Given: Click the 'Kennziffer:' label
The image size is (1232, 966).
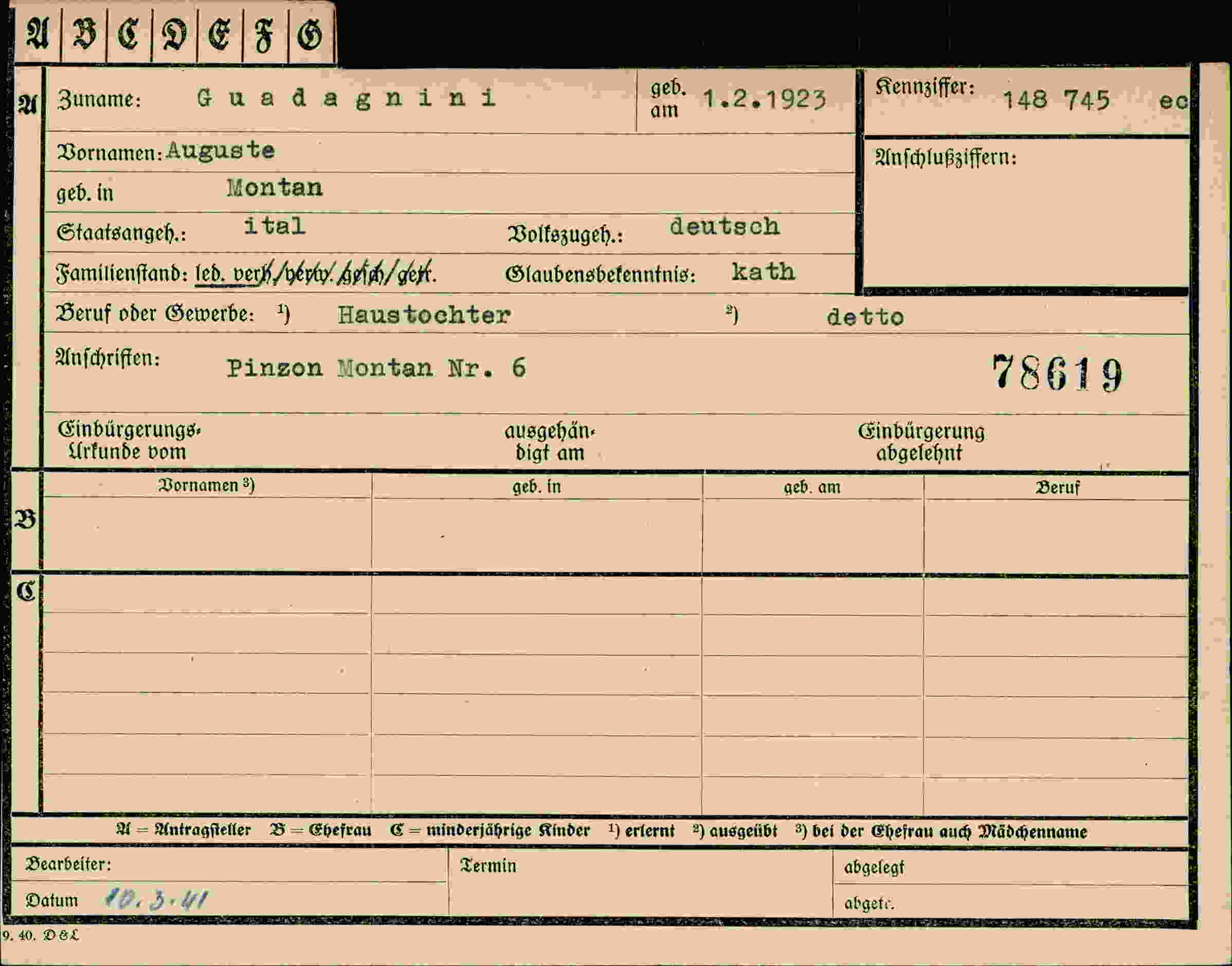Looking at the screenshot, I should (925, 87).
